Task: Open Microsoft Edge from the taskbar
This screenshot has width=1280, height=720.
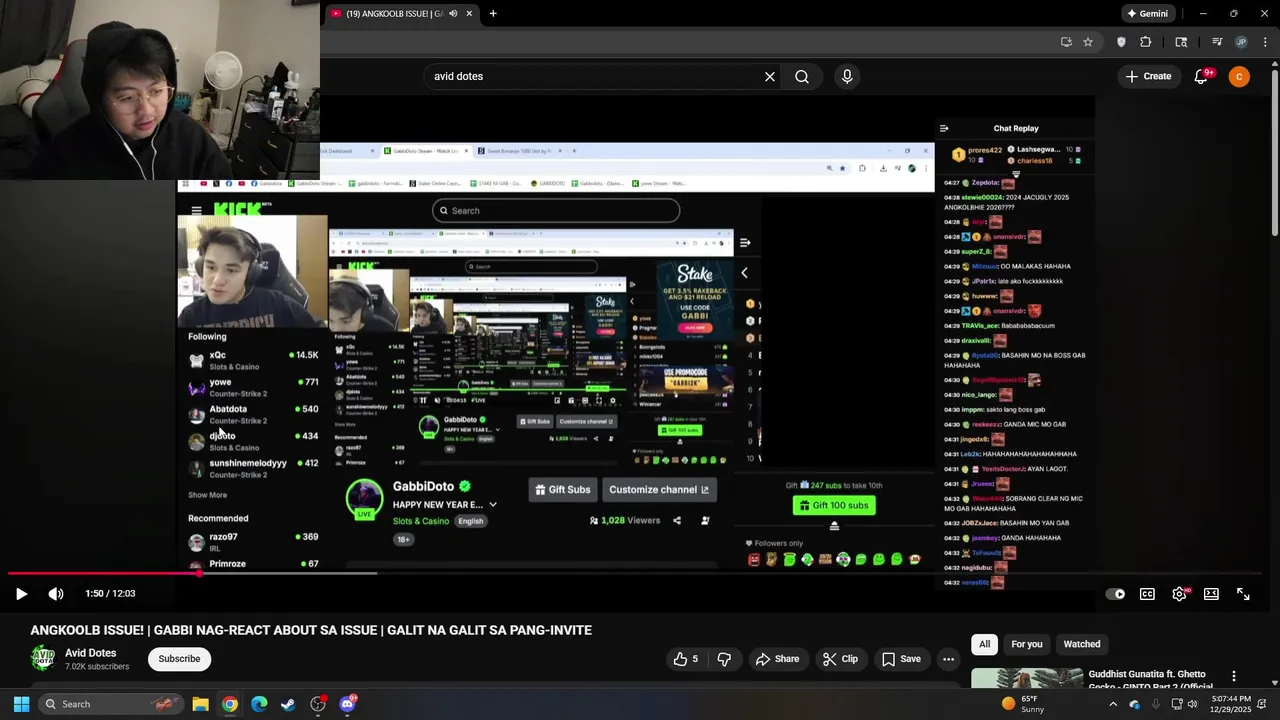Action: [259, 704]
